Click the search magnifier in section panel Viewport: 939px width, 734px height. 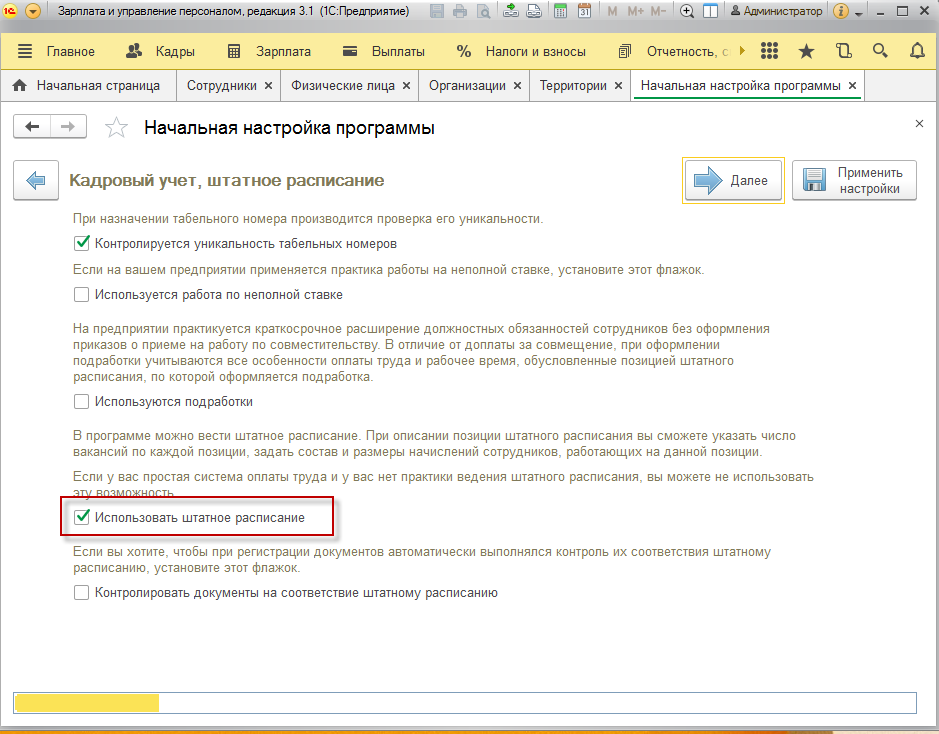[880, 51]
